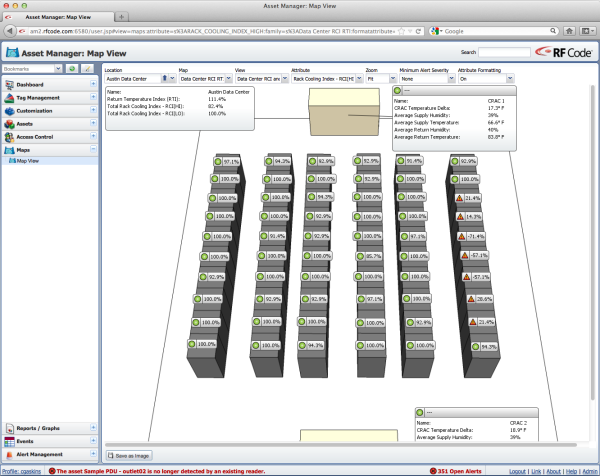
Task: Click the RF Code logo
Action: [564, 52]
